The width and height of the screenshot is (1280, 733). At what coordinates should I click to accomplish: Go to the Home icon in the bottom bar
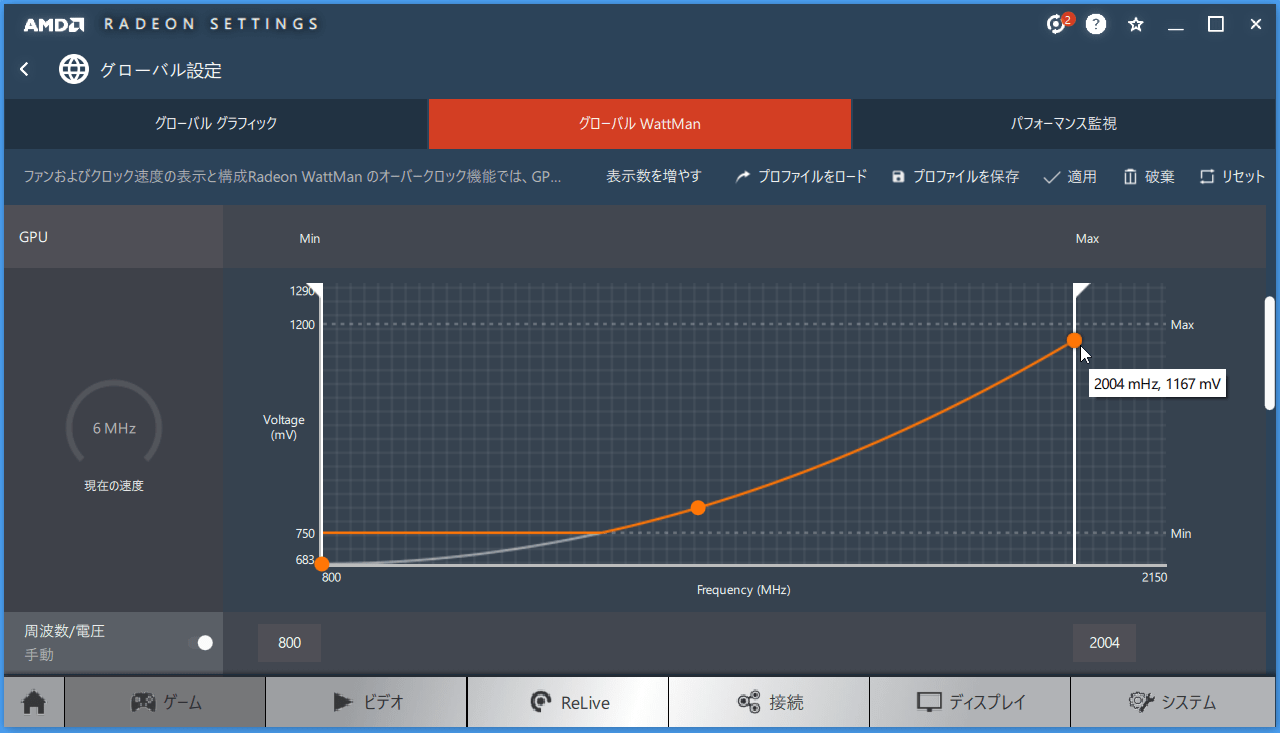click(x=34, y=702)
